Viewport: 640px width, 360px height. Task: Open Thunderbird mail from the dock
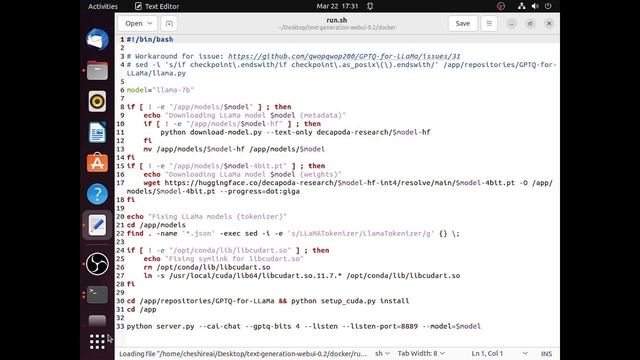tap(97, 40)
